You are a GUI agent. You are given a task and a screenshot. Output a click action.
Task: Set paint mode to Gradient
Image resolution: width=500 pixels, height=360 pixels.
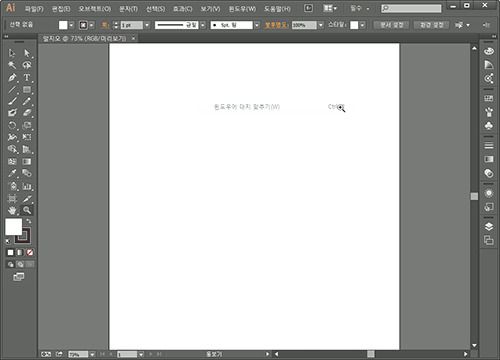pyautogui.click(x=20, y=253)
